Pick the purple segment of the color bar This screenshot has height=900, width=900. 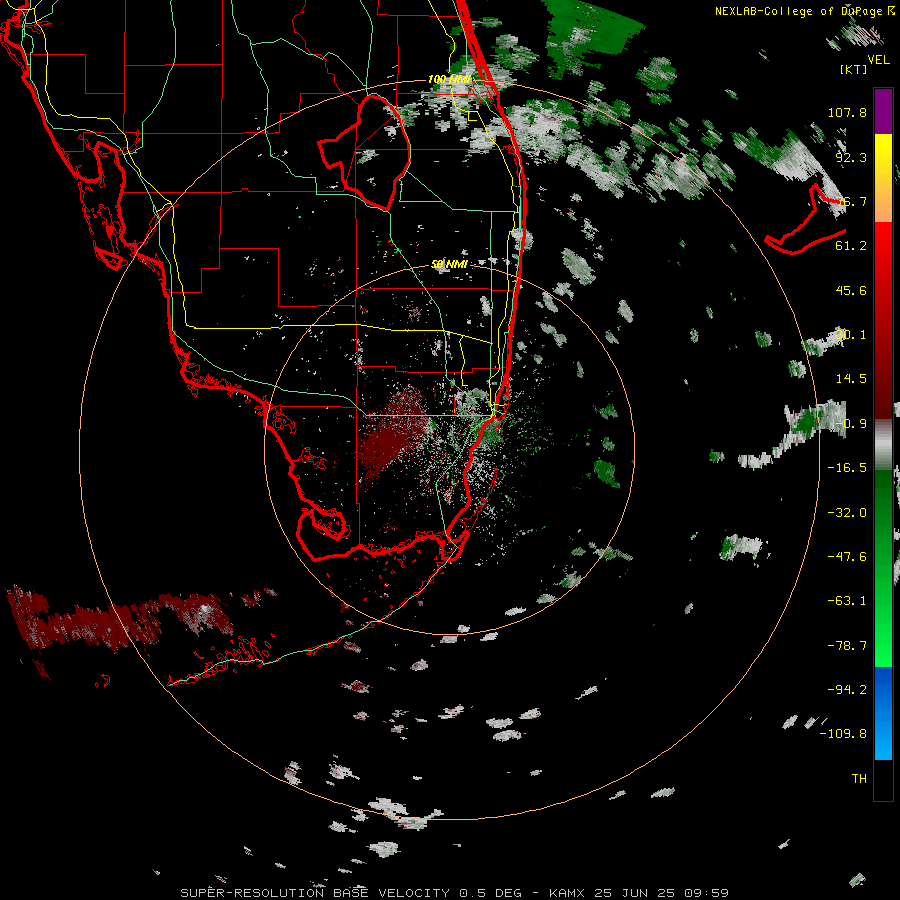click(883, 111)
